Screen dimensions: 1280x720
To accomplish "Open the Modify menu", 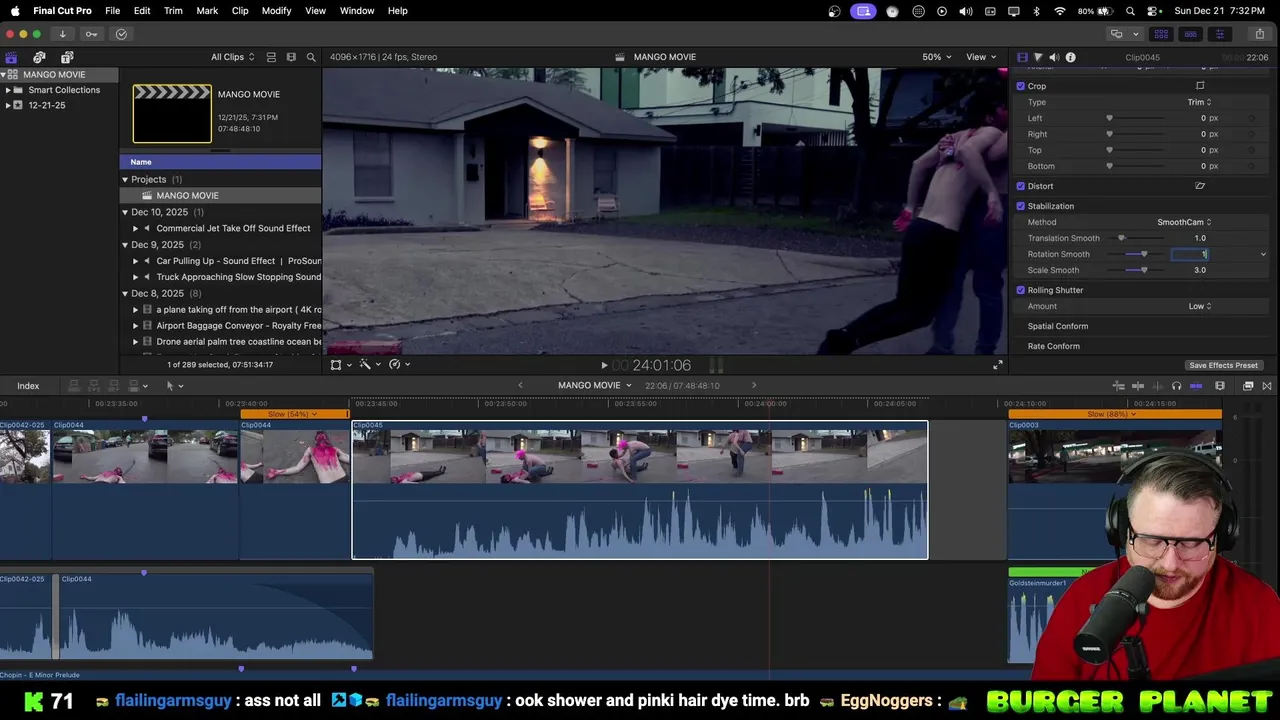I will 277,11.
